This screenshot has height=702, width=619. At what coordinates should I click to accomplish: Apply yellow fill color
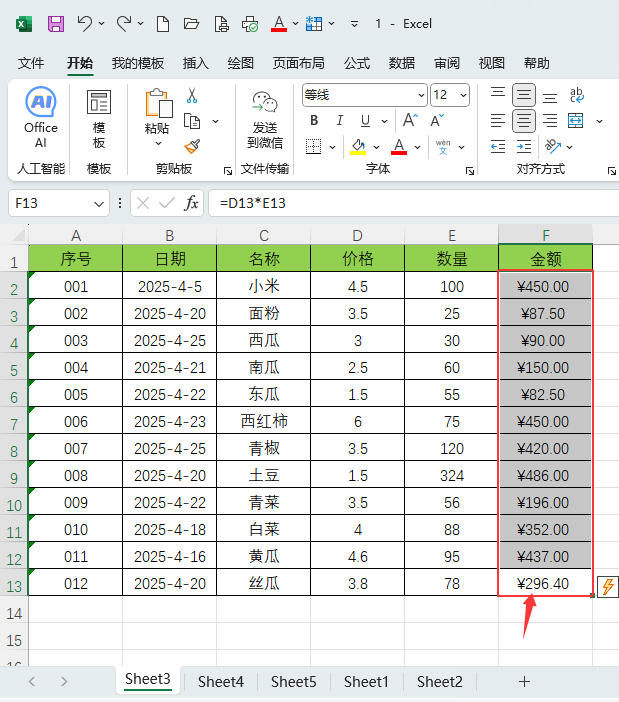point(358,146)
